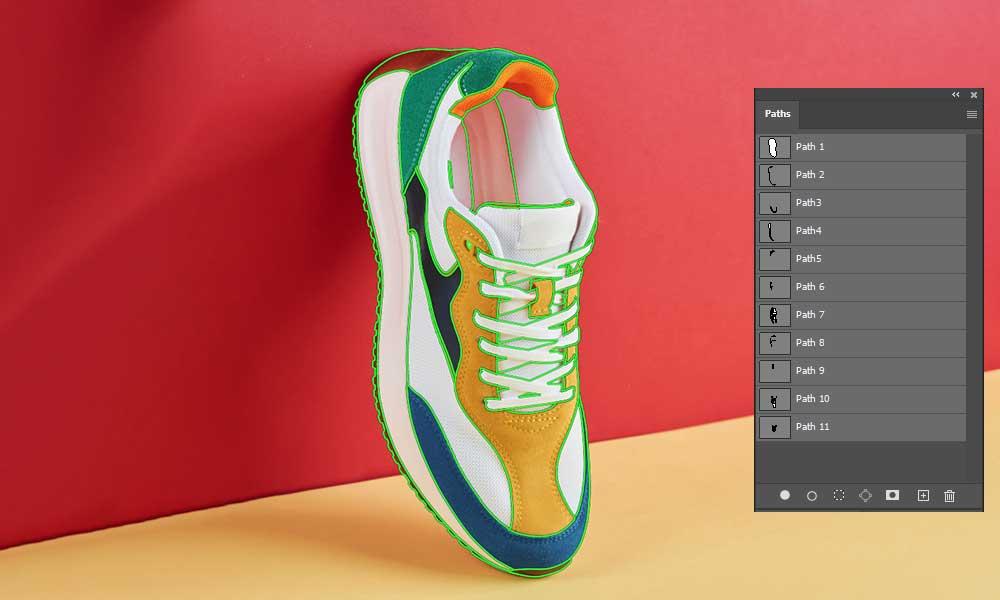Viewport: 1000px width, 600px height.
Task: Delete current path with trash icon
Action: coord(950,495)
